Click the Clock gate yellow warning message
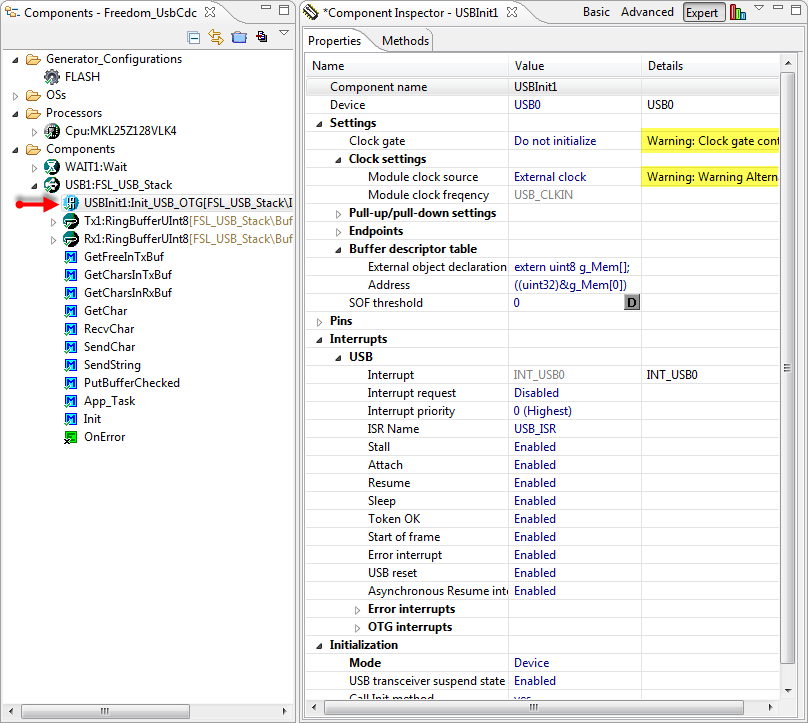 (x=711, y=141)
